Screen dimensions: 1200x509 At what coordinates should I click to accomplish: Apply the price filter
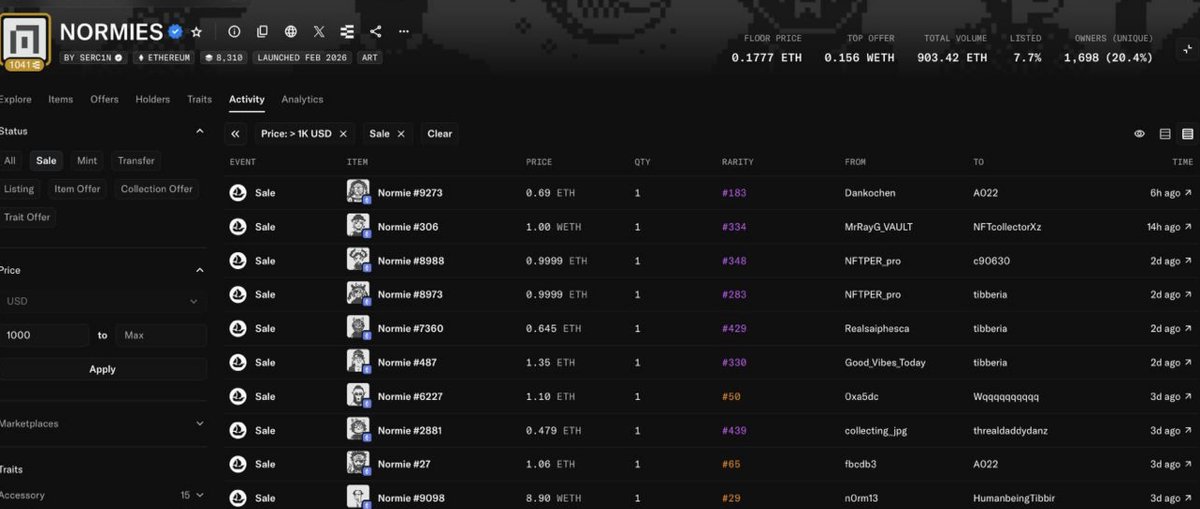(x=103, y=369)
